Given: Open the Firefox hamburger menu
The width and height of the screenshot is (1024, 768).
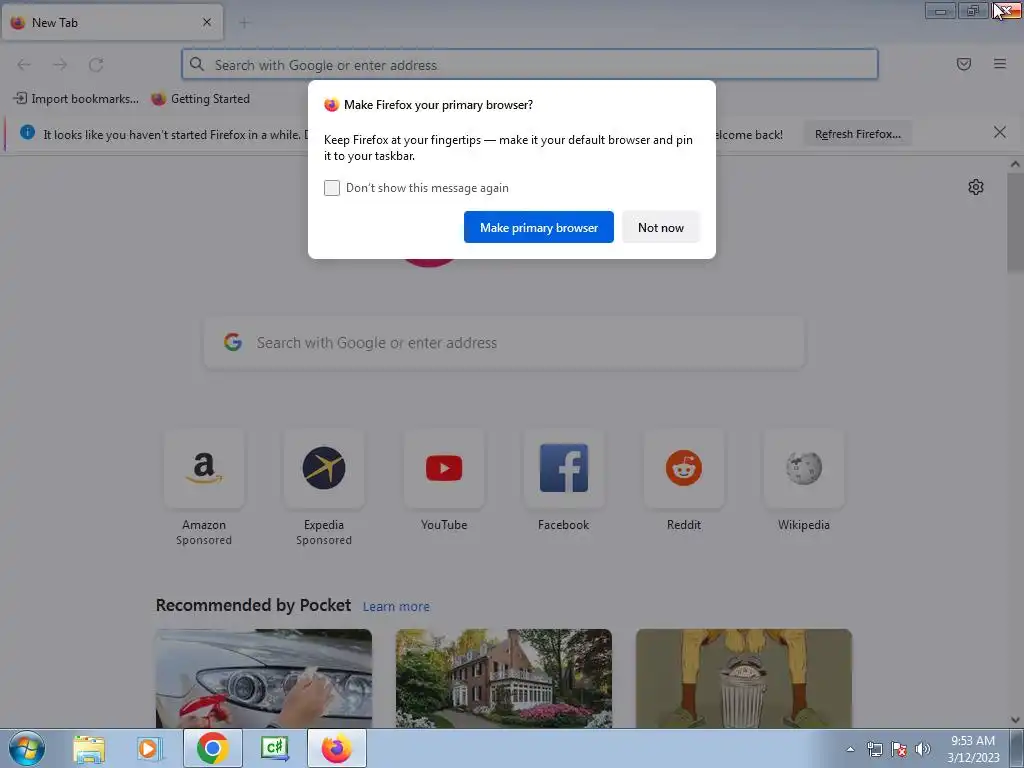Looking at the screenshot, I should [1000, 64].
